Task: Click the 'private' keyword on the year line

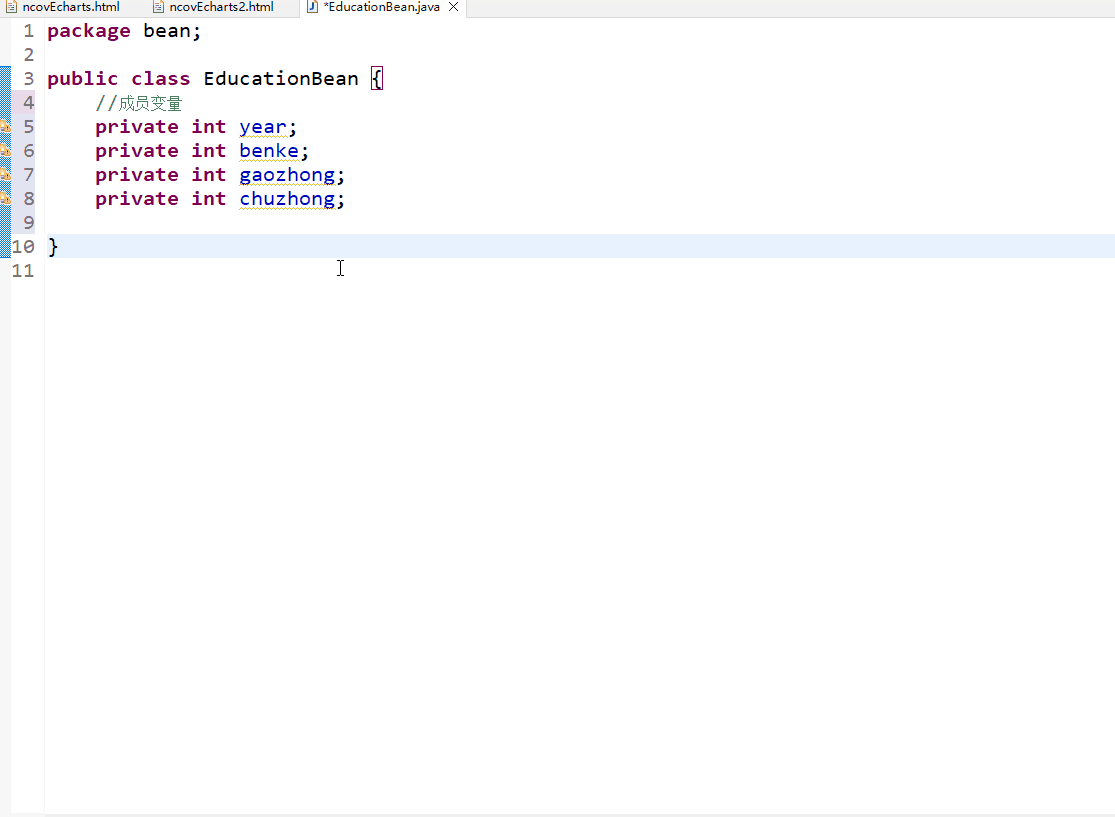Action: (137, 127)
